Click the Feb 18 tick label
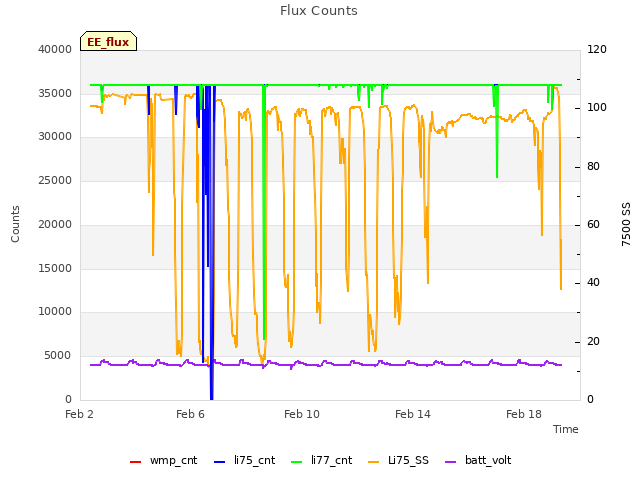 coord(524,414)
